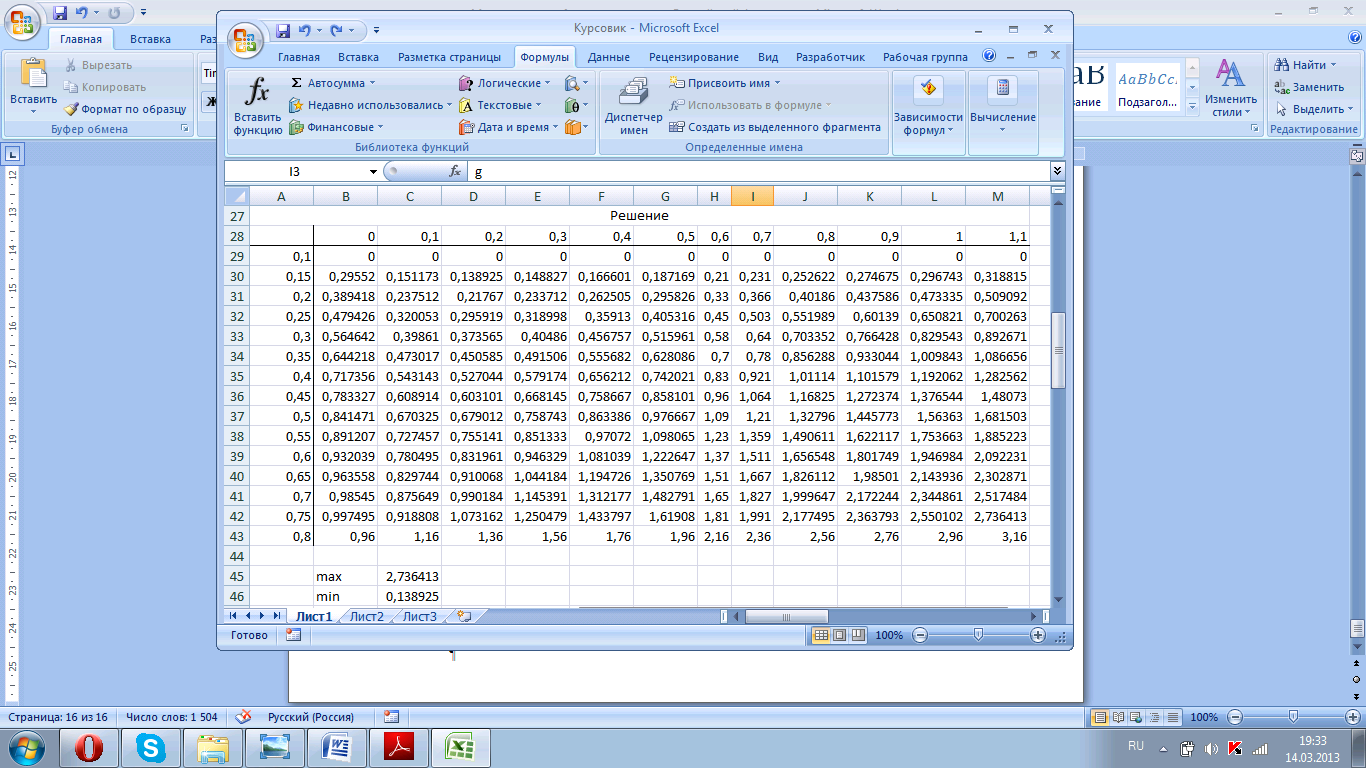1366x768 pixels.
Task: Save the workbook from Excel's quick access toolbar
Action: (x=283, y=30)
